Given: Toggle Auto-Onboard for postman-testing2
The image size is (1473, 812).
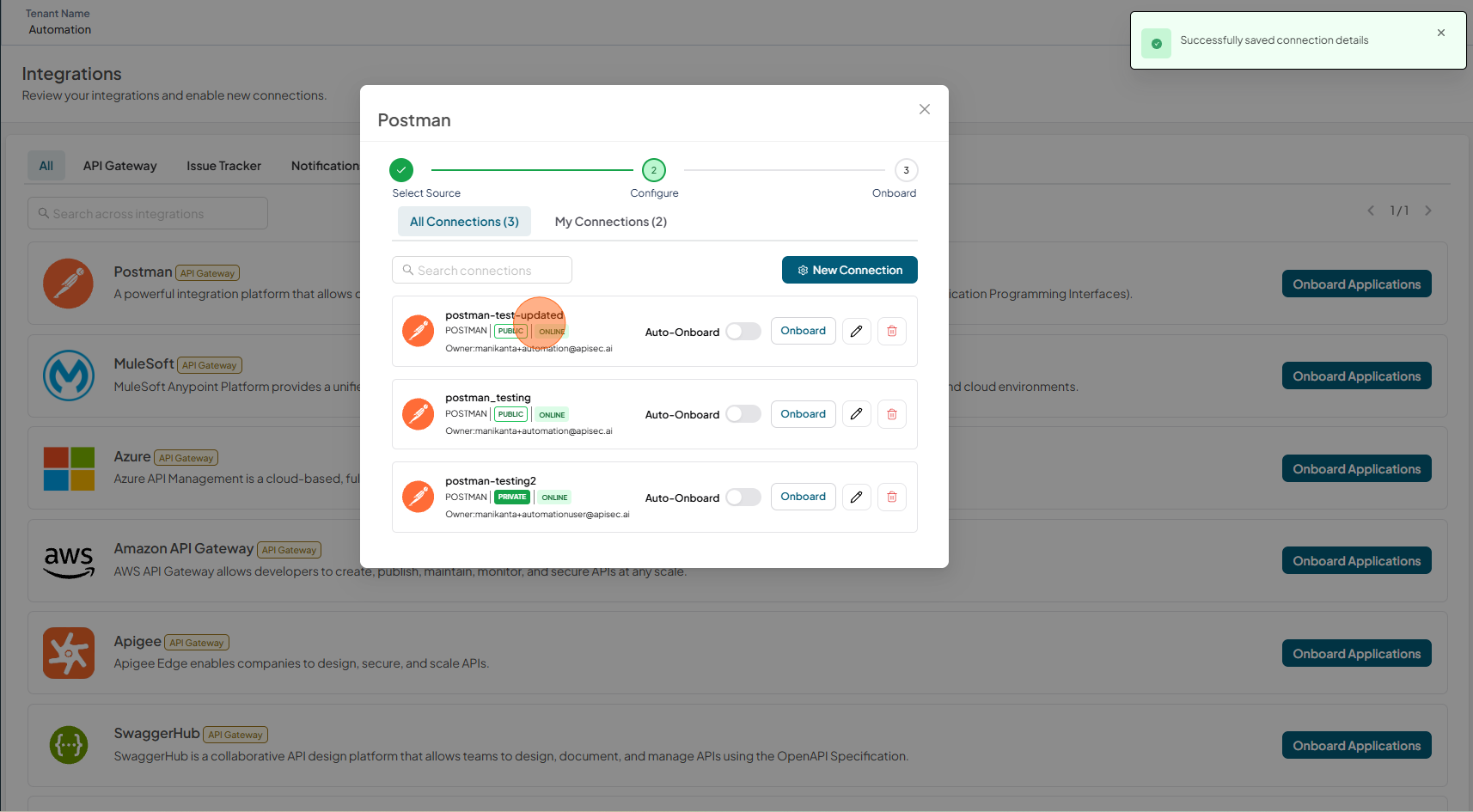Looking at the screenshot, I should coord(743,498).
